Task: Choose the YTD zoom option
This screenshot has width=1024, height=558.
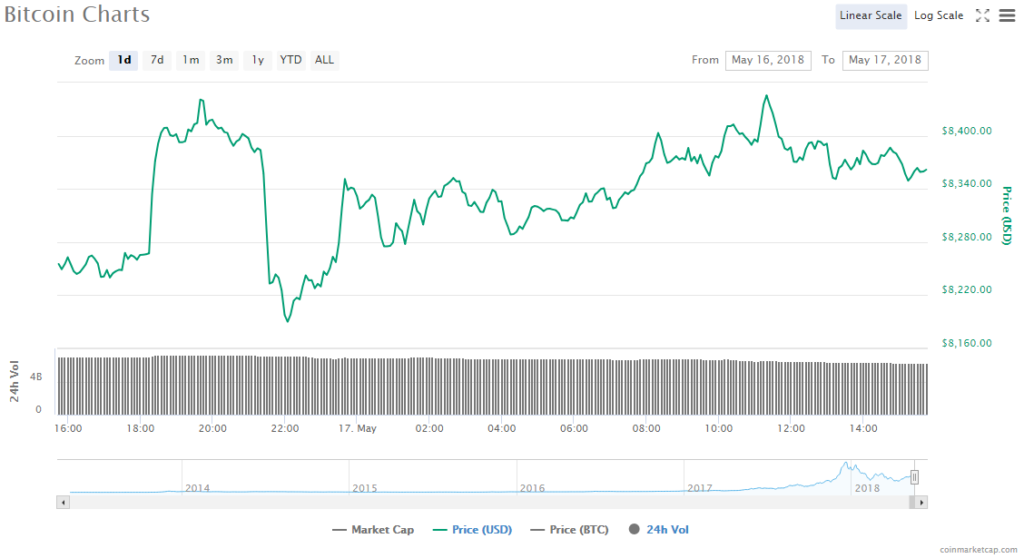Action: pos(290,60)
